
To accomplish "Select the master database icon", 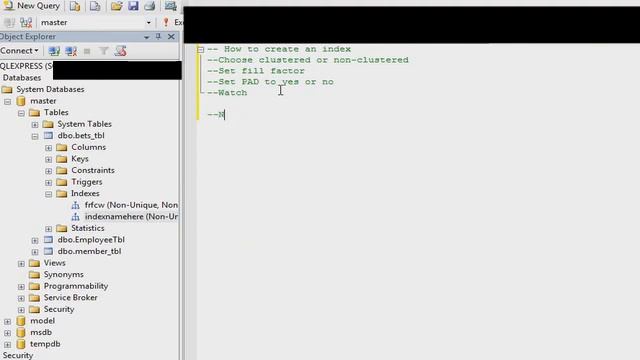I will (21, 101).
